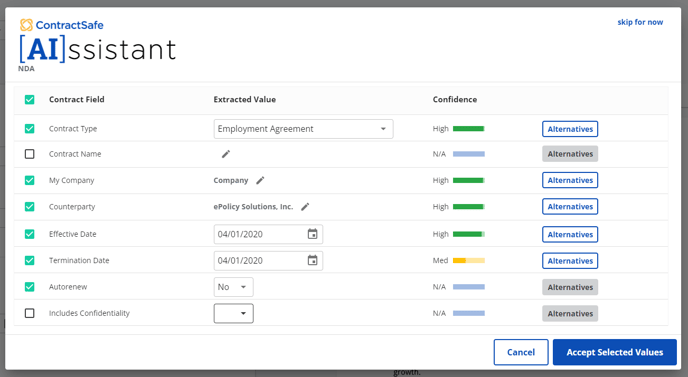This screenshot has width=688, height=377.
Task: Open the Contract Type dropdown
Action: pos(303,129)
